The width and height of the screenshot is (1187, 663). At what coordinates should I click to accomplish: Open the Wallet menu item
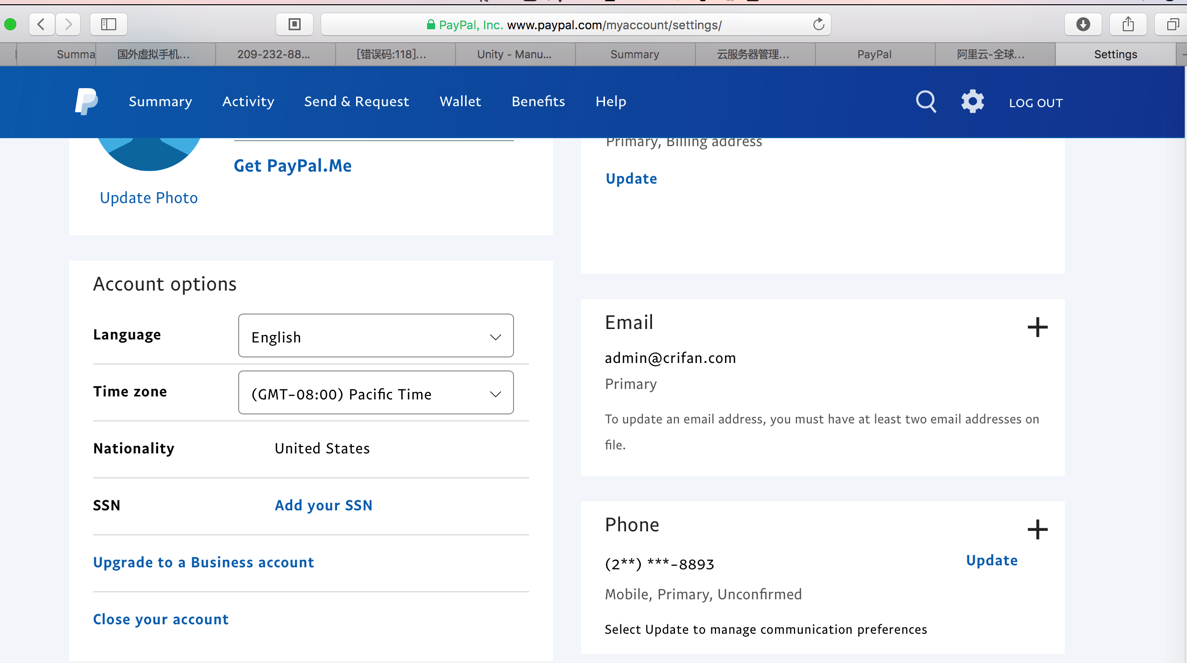pos(460,101)
